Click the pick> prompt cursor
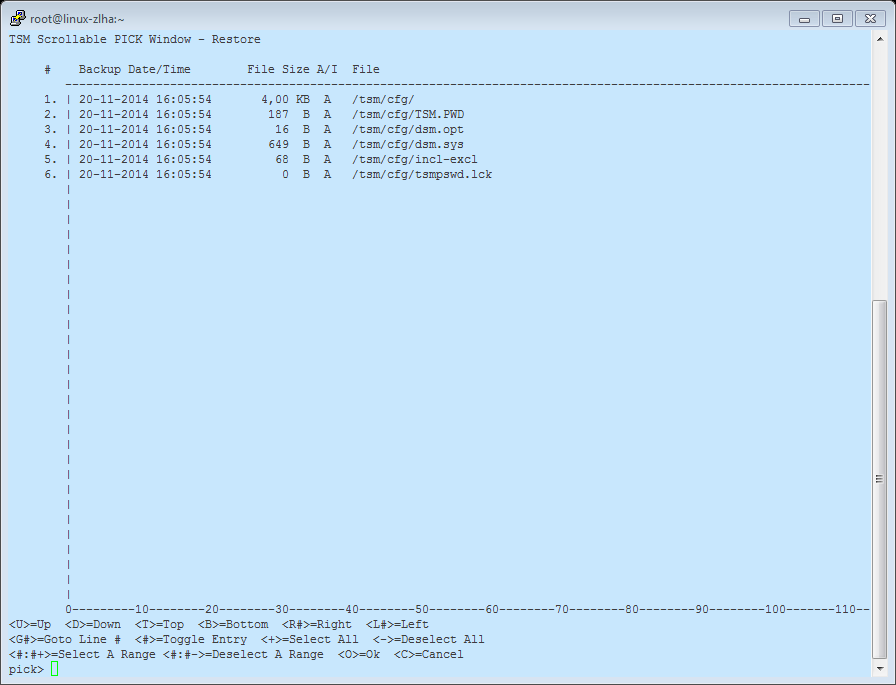Viewport: 896px width, 685px height. click(54, 669)
